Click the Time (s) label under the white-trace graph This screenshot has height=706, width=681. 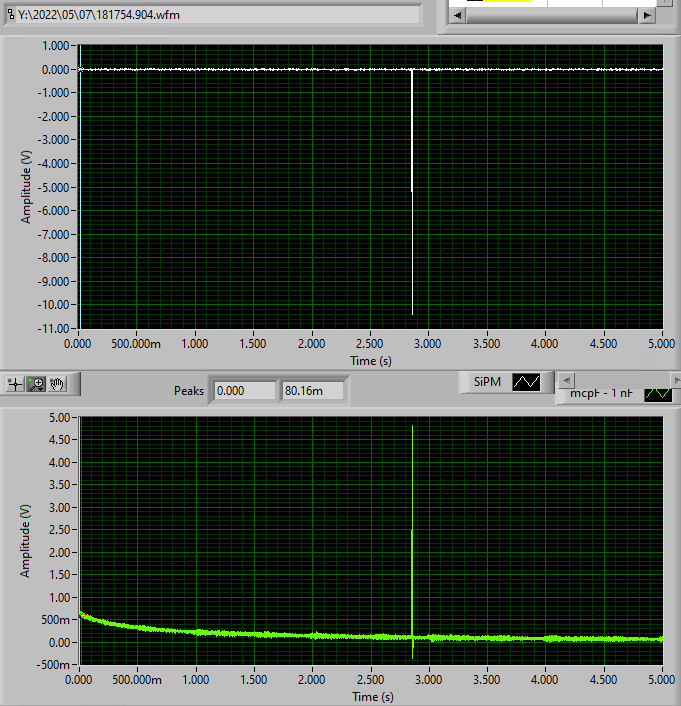[x=371, y=361]
